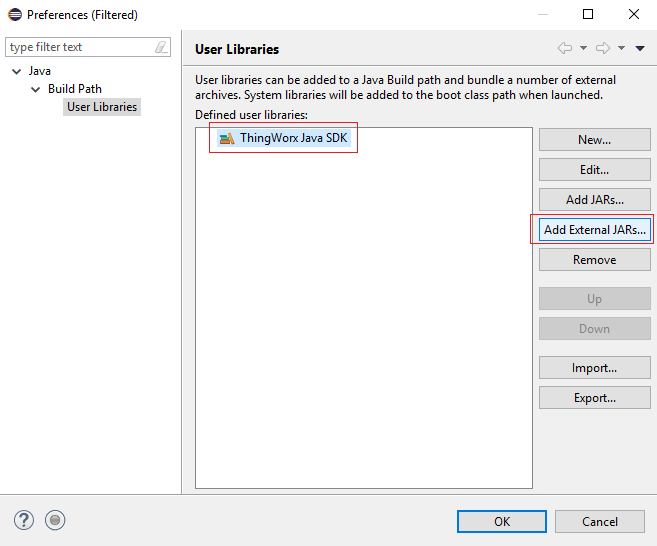Open the back history dropdown arrow

pos(583,48)
